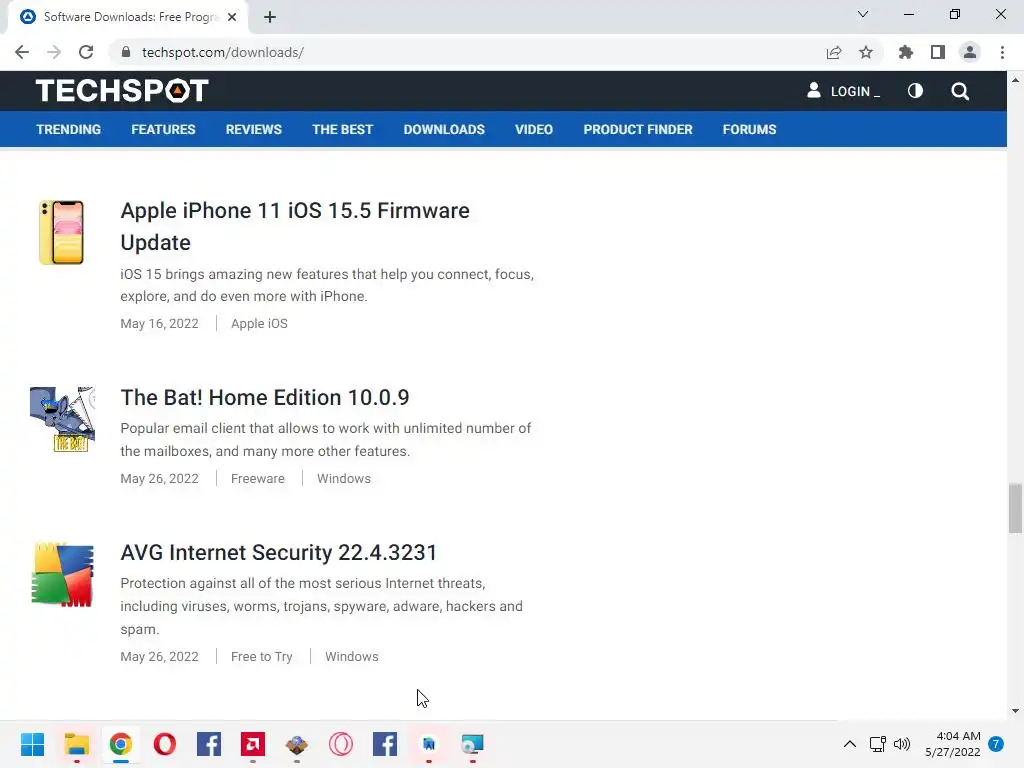This screenshot has width=1024, height=768.
Task: Open the TRENDING nav menu
Action: (69, 129)
